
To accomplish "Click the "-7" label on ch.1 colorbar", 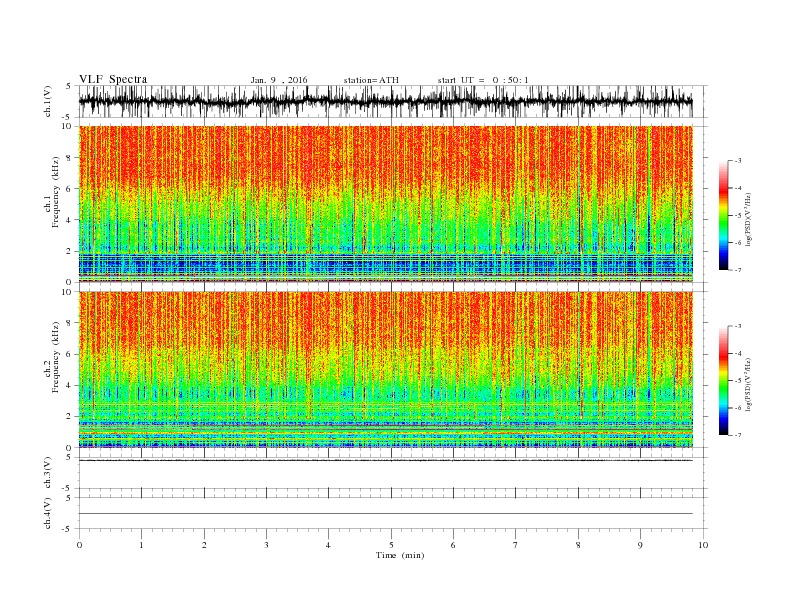I will [x=737, y=270].
